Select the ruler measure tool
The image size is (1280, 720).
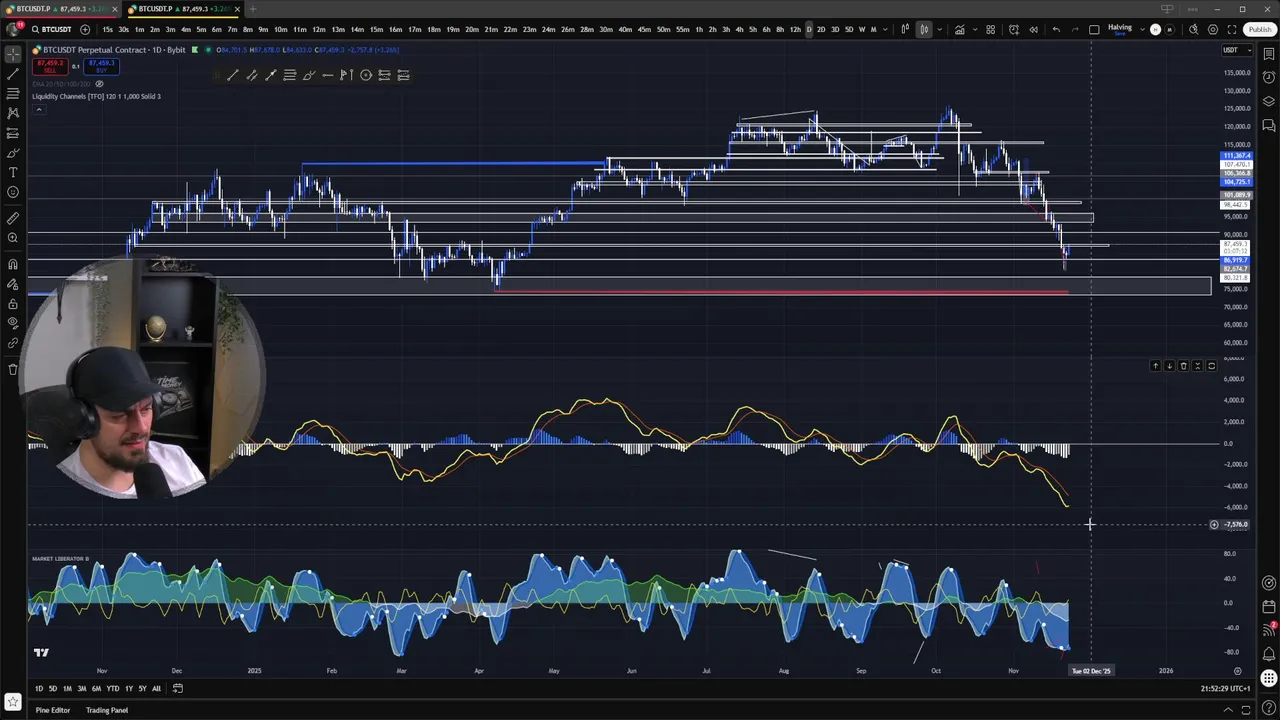(13, 218)
